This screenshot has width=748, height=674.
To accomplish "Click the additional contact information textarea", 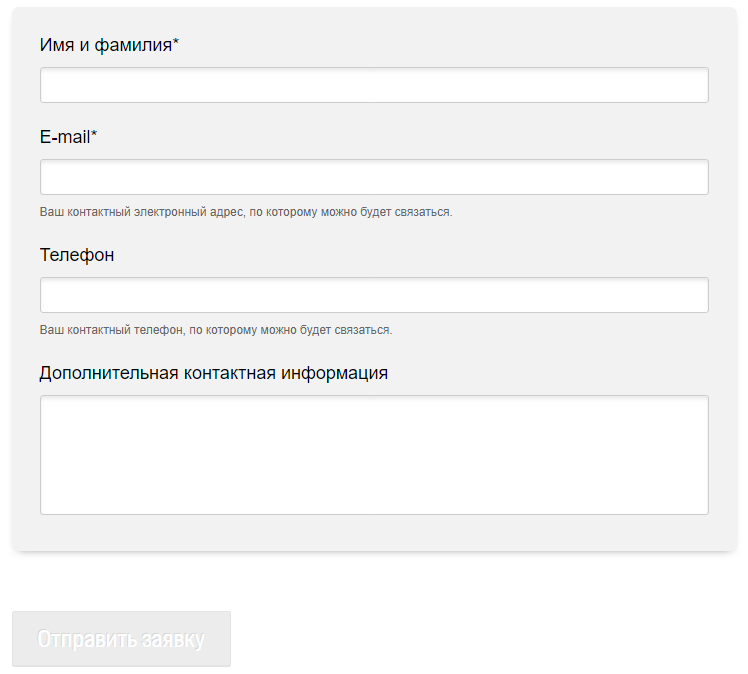I will [x=374, y=455].
